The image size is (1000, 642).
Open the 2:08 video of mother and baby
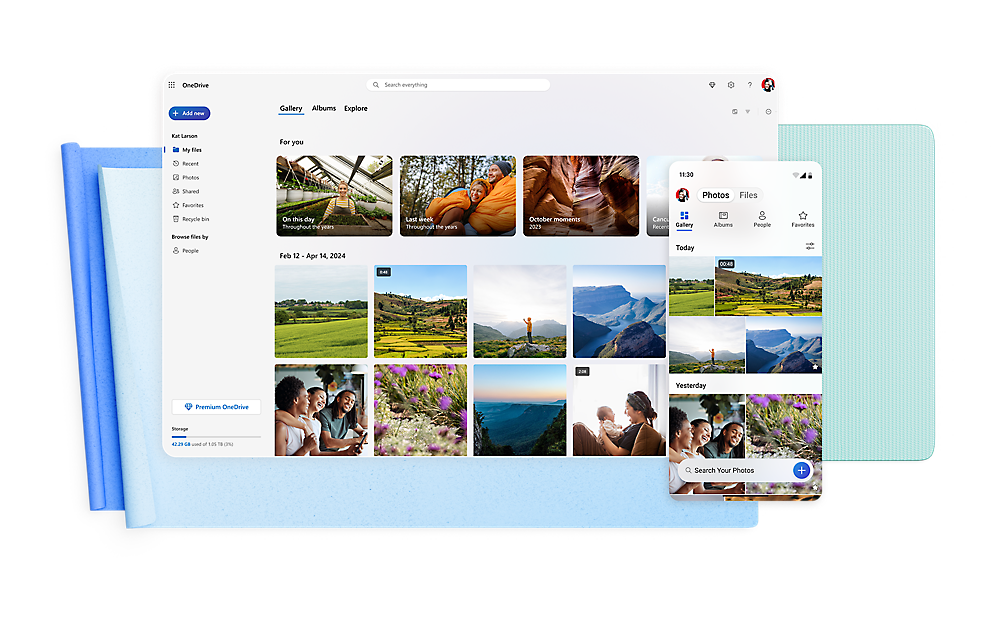(619, 410)
